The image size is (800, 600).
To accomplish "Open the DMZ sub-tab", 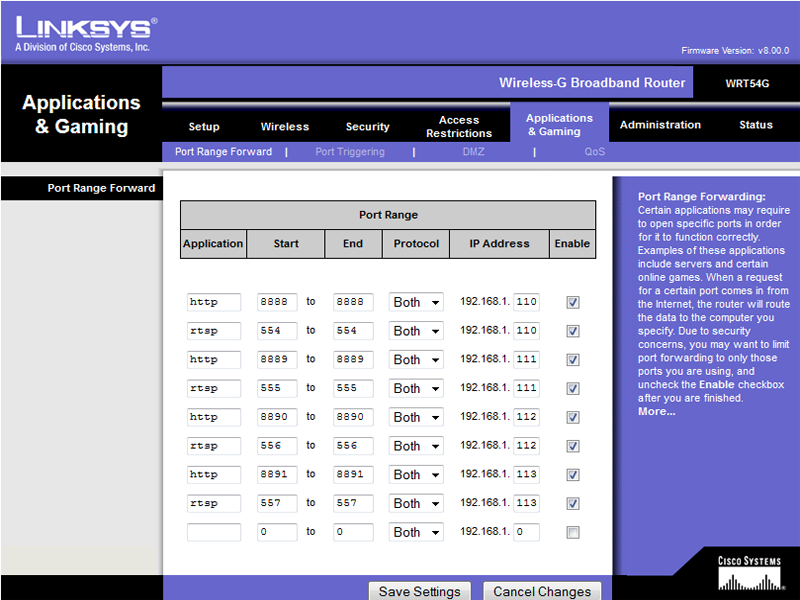I will (x=473, y=152).
